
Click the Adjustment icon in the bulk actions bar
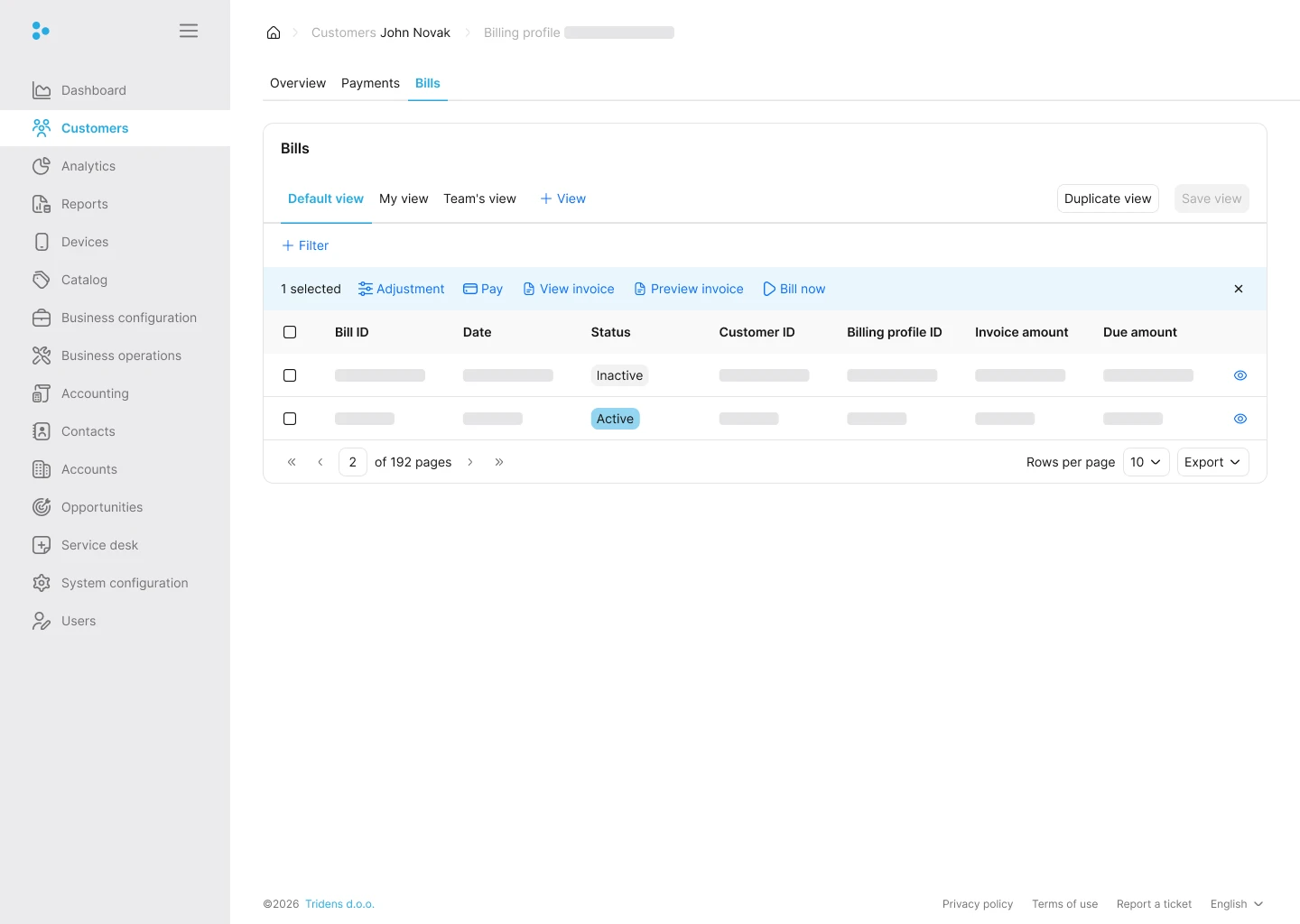(x=366, y=289)
